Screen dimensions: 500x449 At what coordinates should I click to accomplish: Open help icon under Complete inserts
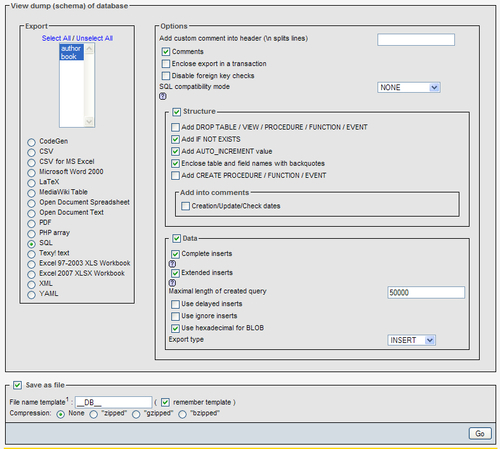tap(172, 264)
